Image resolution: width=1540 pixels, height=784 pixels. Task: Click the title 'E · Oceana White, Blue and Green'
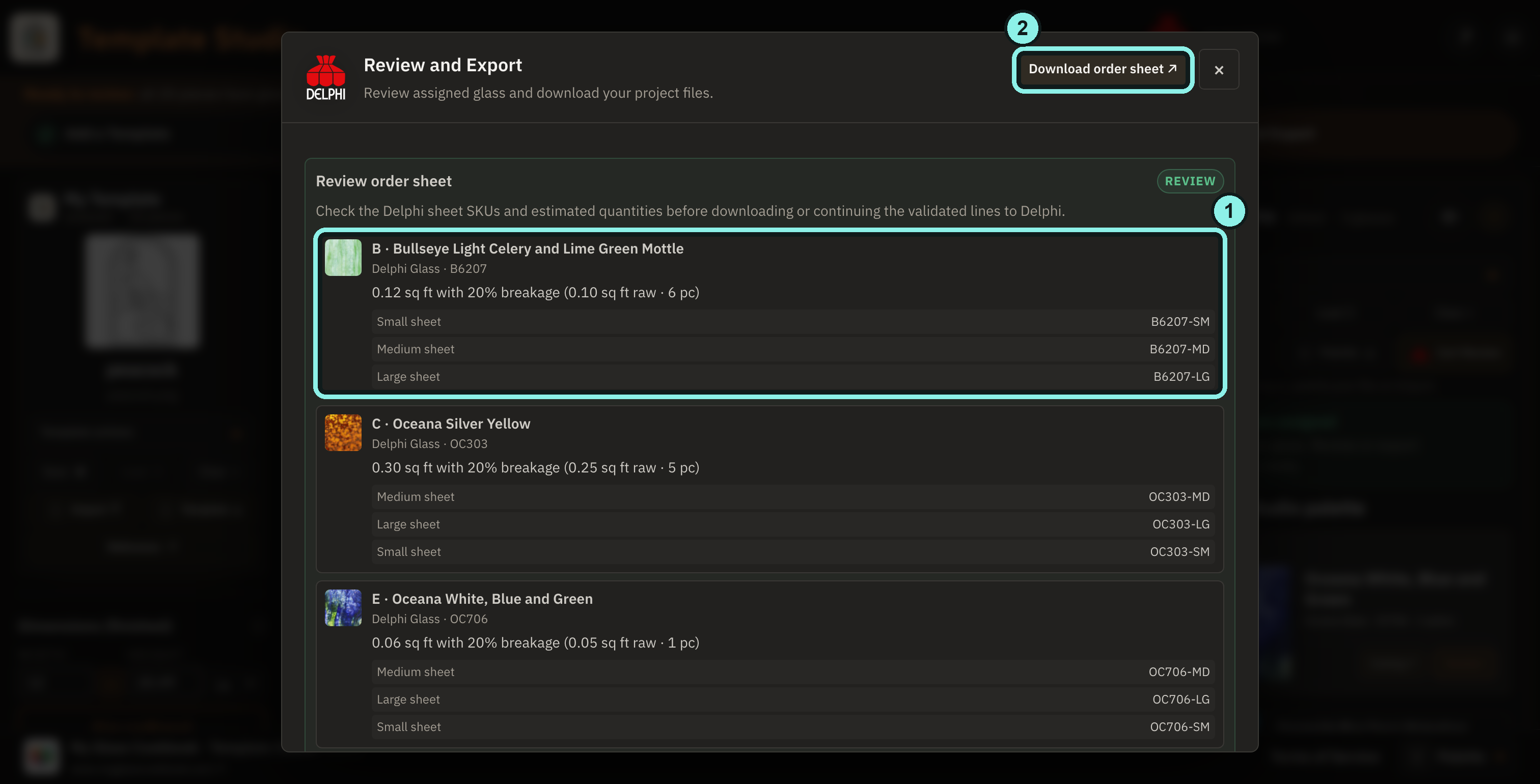tap(482, 599)
